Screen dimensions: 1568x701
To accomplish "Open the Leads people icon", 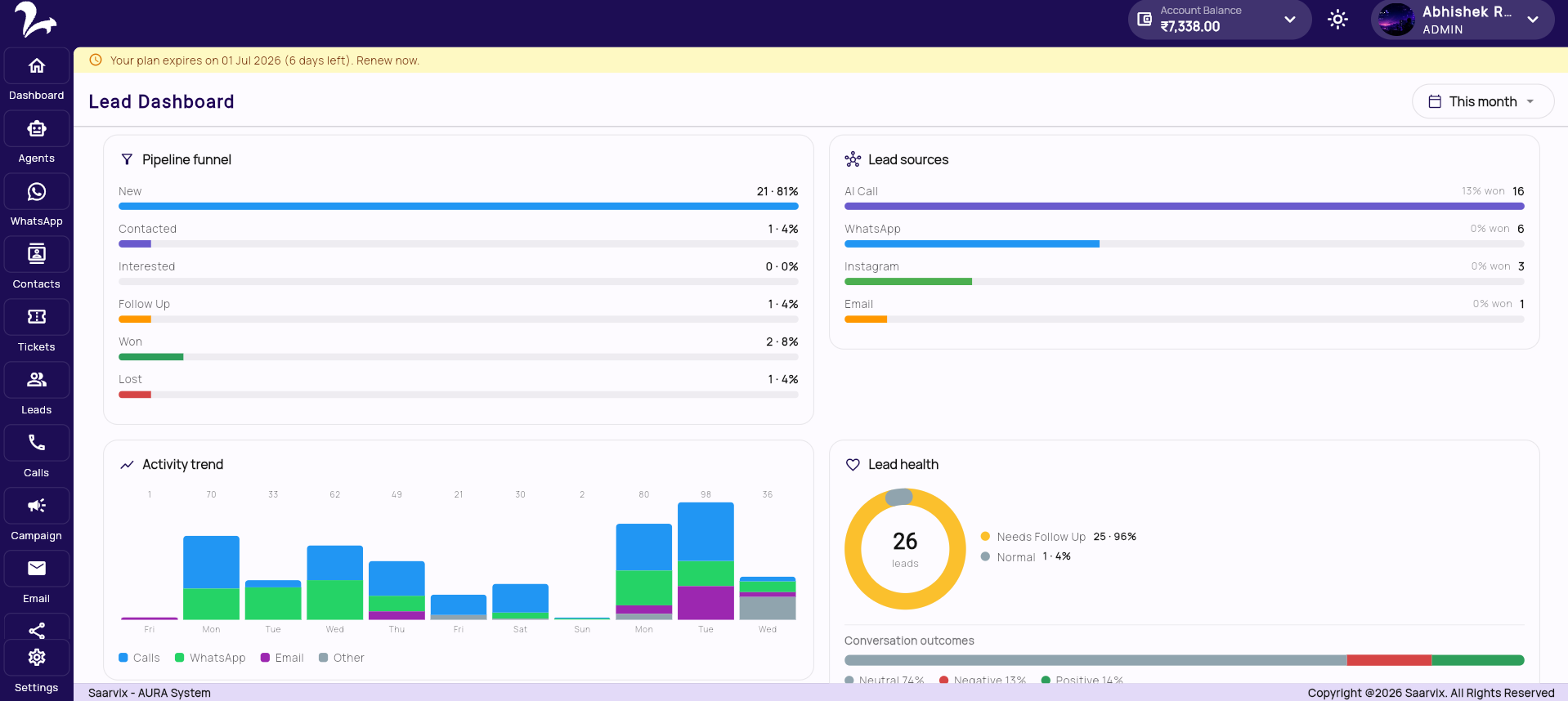I will (x=37, y=380).
